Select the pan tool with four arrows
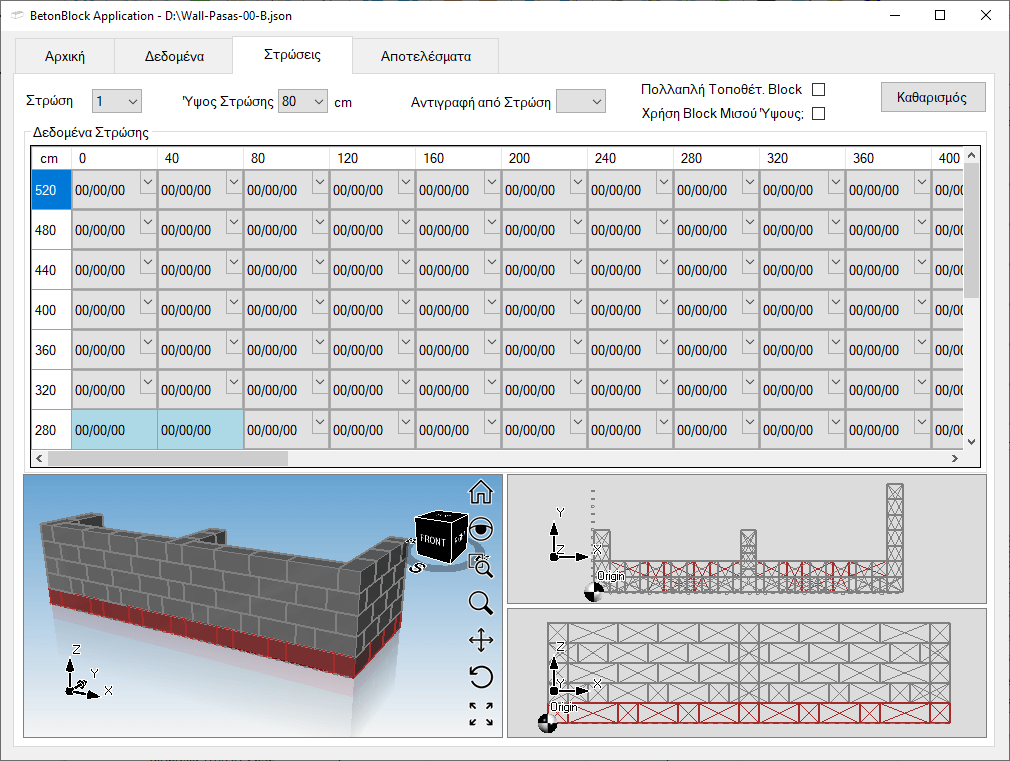 coord(481,640)
